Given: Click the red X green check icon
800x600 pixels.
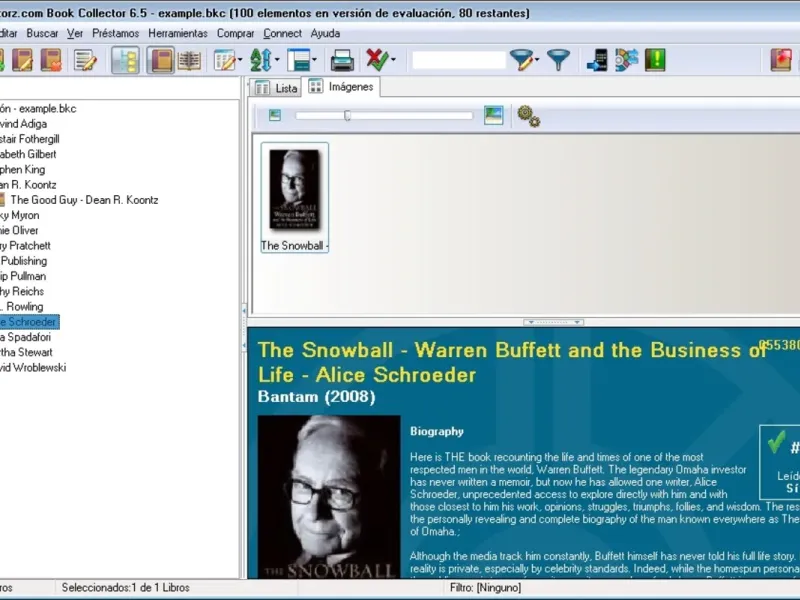Looking at the screenshot, I should pyautogui.click(x=378, y=60).
